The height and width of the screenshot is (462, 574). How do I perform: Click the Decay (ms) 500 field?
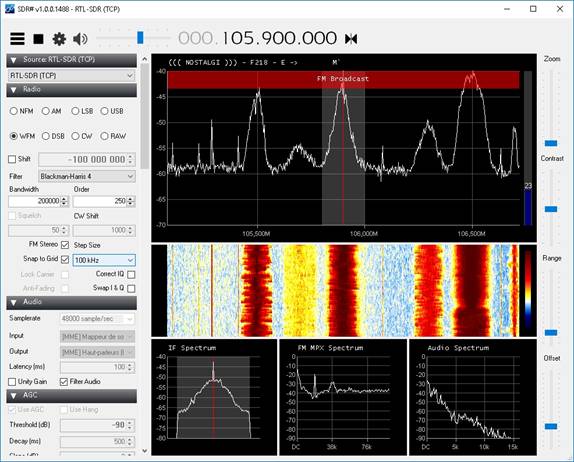point(97,441)
